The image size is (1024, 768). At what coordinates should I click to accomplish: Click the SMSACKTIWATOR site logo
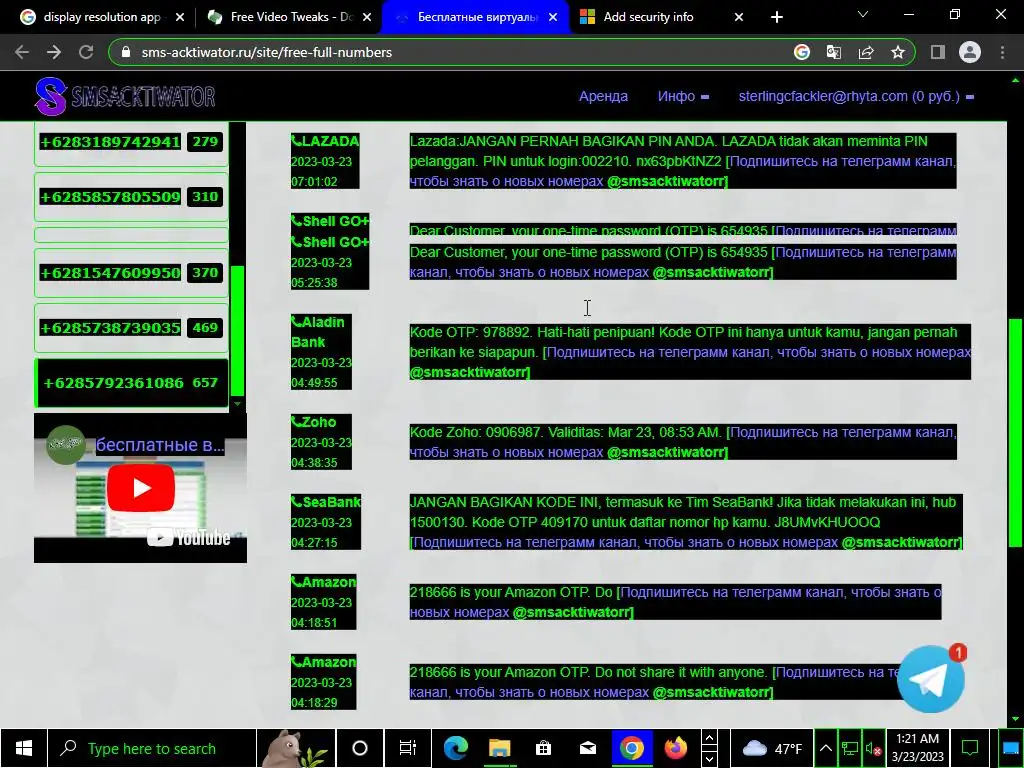[125, 97]
